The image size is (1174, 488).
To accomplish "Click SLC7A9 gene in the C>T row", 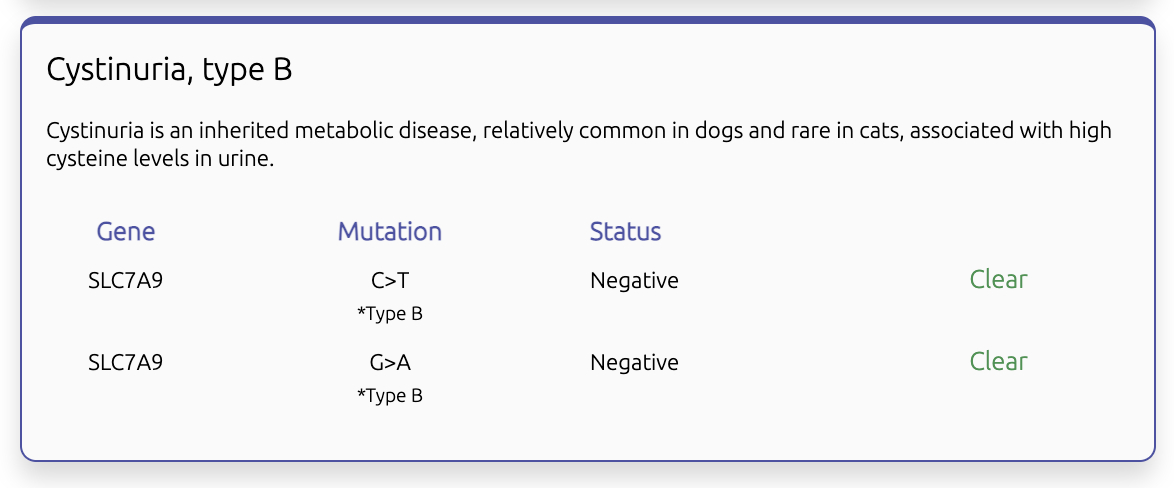I will (126, 281).
